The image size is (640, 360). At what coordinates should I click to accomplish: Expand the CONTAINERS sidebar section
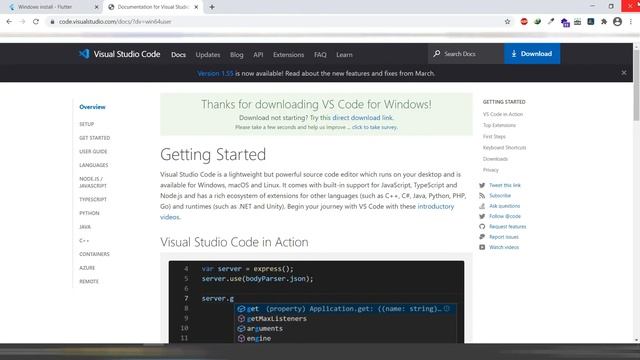click(x=94, y=254)
